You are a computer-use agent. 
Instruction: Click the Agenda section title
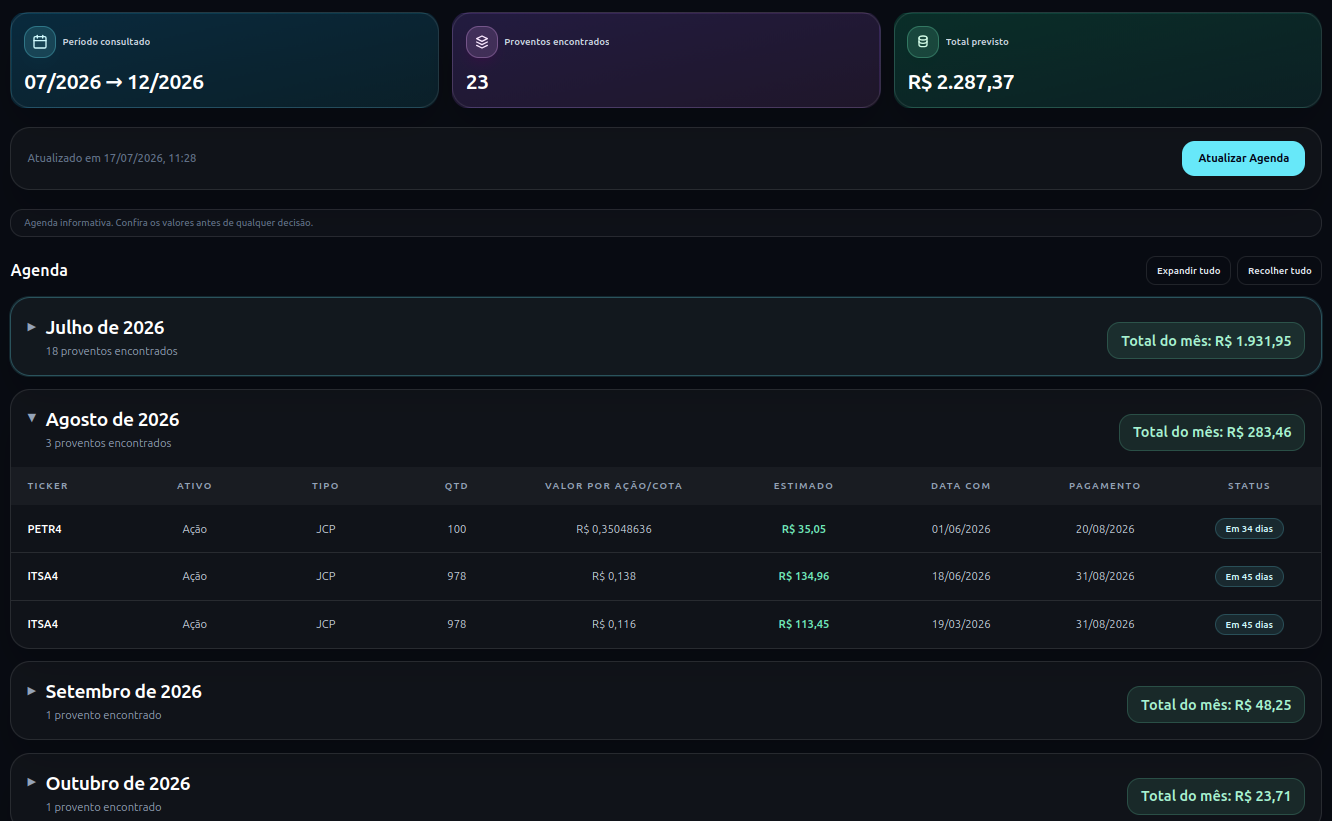[39, 270]
